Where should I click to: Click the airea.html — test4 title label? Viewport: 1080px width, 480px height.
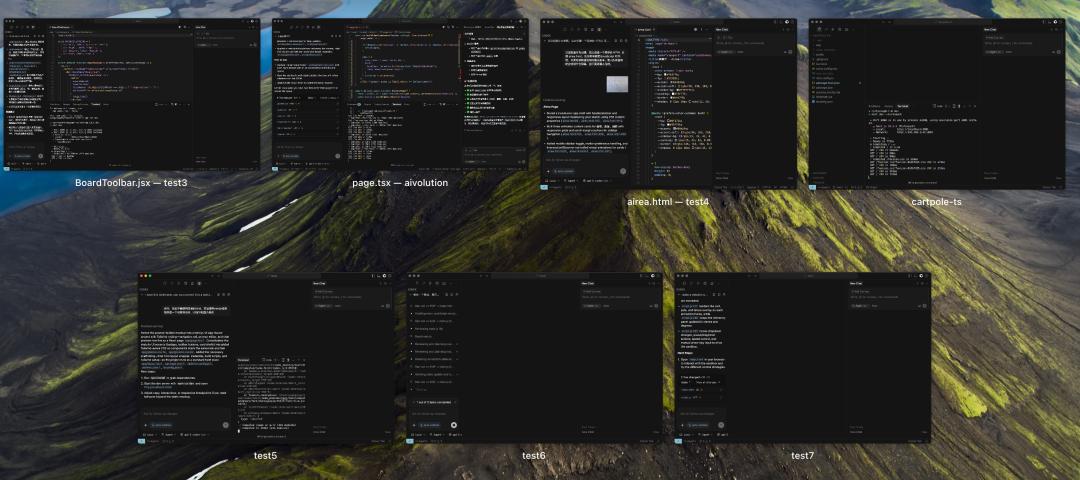click(667, 201)
